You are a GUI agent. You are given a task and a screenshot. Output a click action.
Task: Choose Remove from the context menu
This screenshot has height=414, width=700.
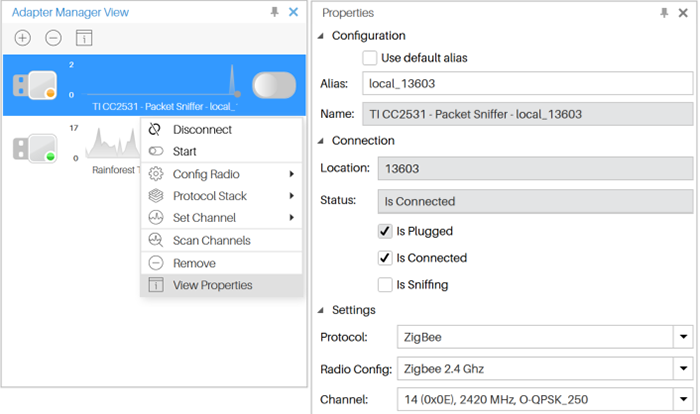point(221,263)
